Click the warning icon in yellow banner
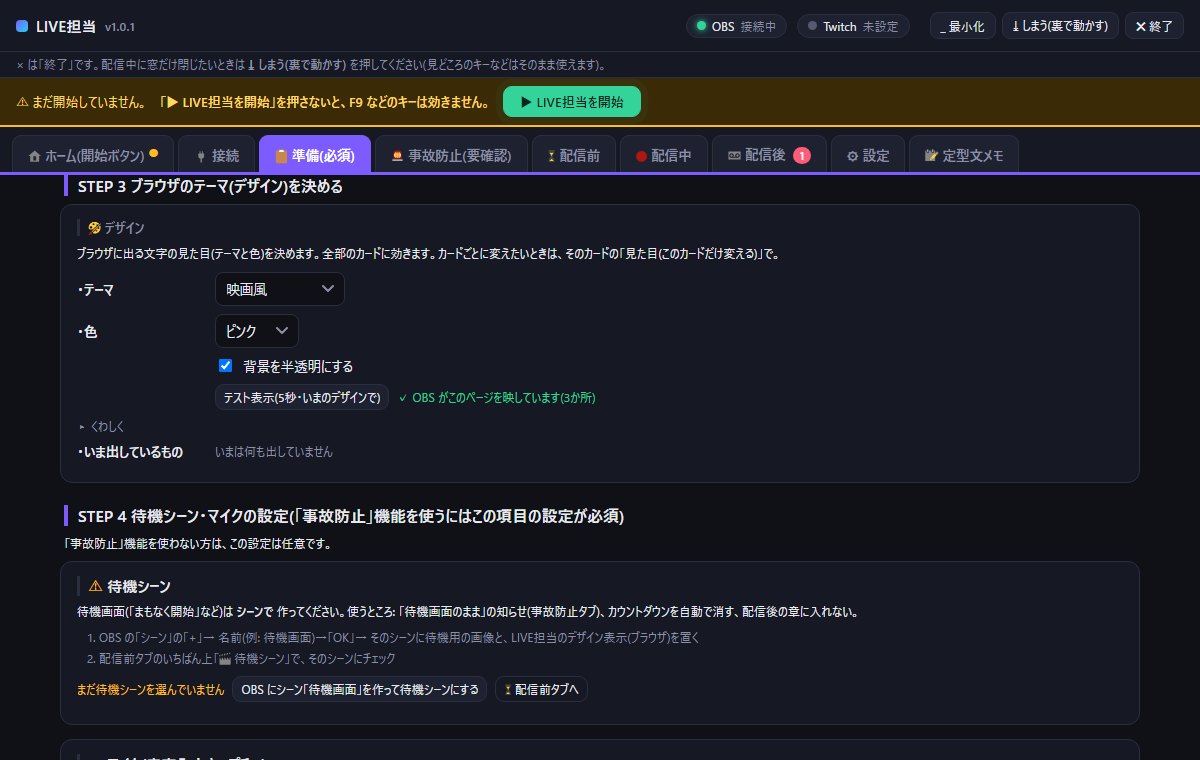The height and width of the screenshot is (760, 1200). click(22, 102)
